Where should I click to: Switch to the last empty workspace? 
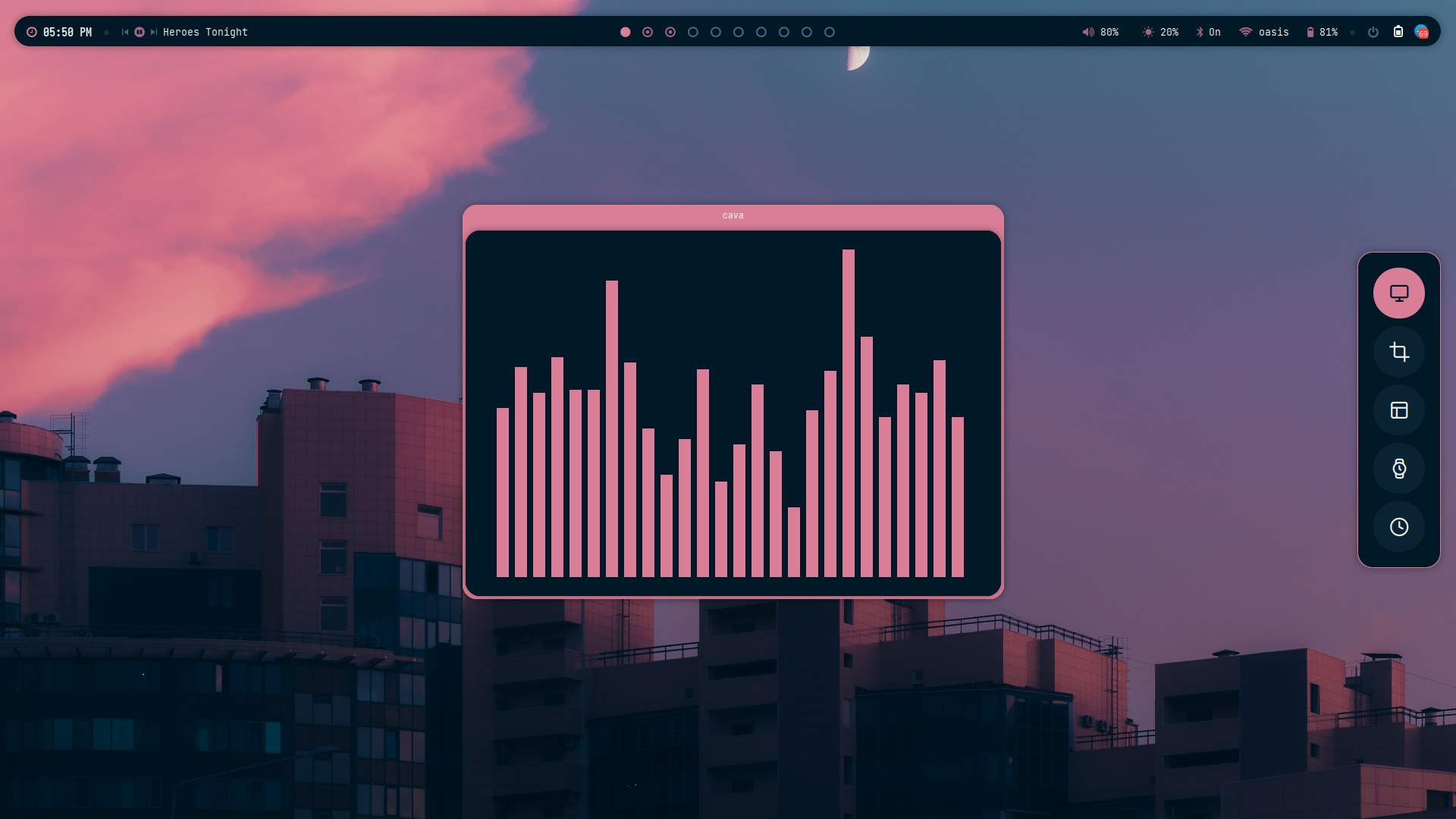tap(830, 32)
